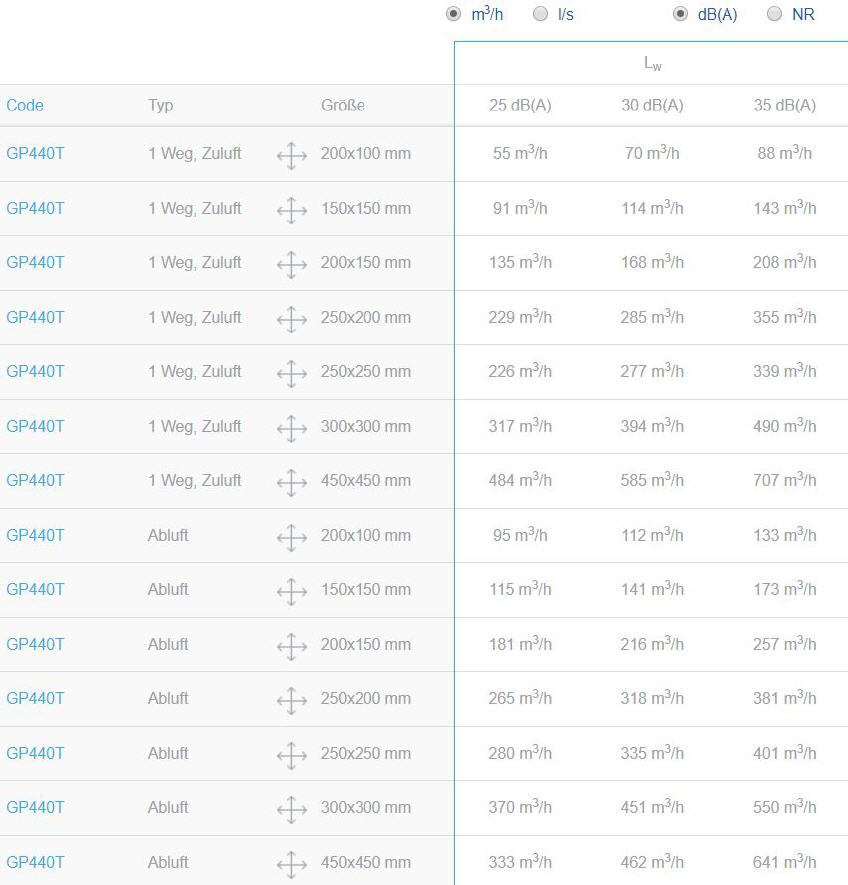Image resolution: width=848 pixels, height=885 pixels.
Task: Click dimension icon for Zuluft 250x200 mm
Action: tap(292, 319)
